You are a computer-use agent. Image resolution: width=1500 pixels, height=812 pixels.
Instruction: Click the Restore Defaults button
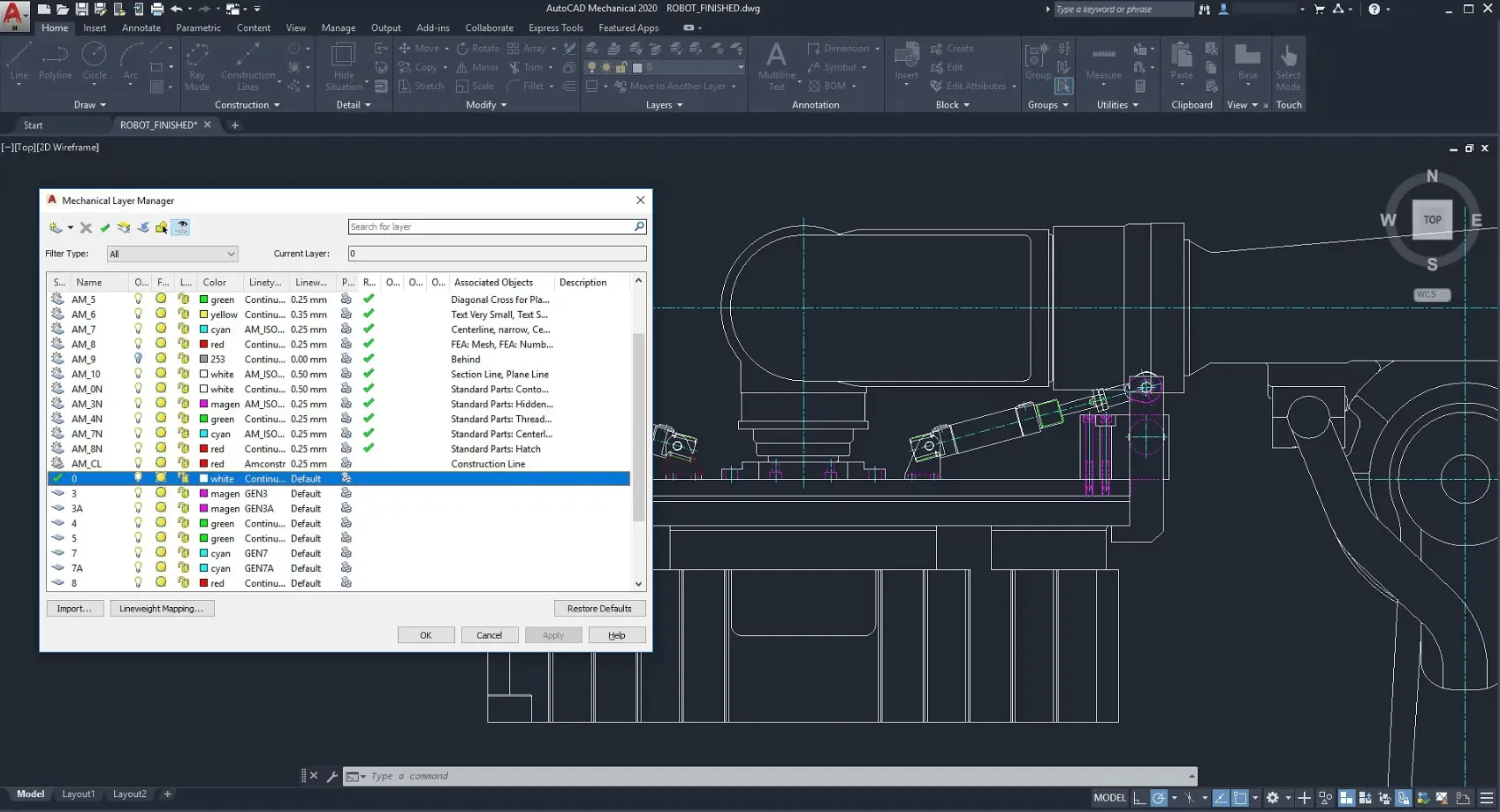click(x=599, y=608)
